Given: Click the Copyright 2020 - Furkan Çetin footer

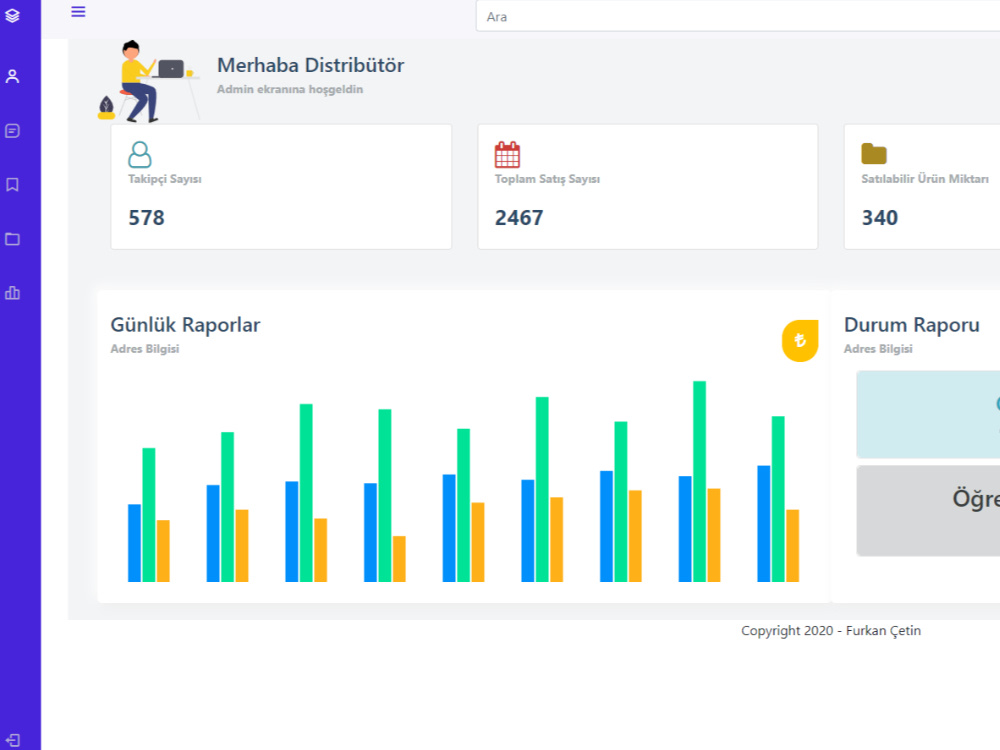Looking at the screenshot, I should 831,631.
